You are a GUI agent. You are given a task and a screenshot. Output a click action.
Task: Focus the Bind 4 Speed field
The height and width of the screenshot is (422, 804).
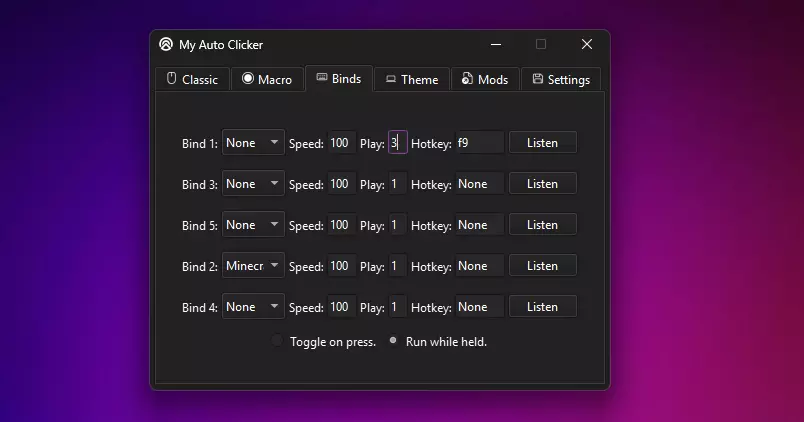[x=341, y=307]
